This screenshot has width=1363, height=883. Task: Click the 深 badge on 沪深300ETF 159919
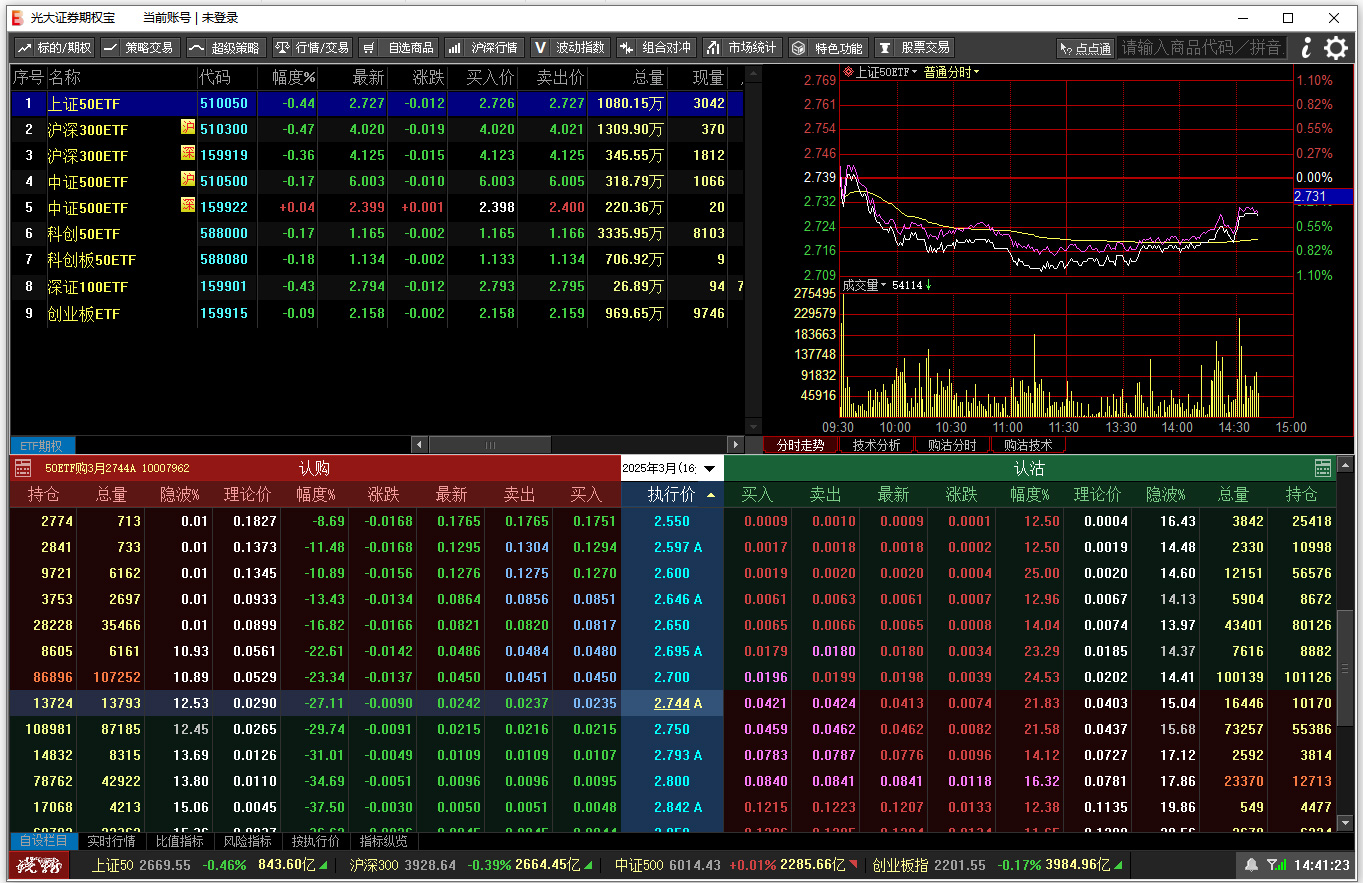point(188,153)
